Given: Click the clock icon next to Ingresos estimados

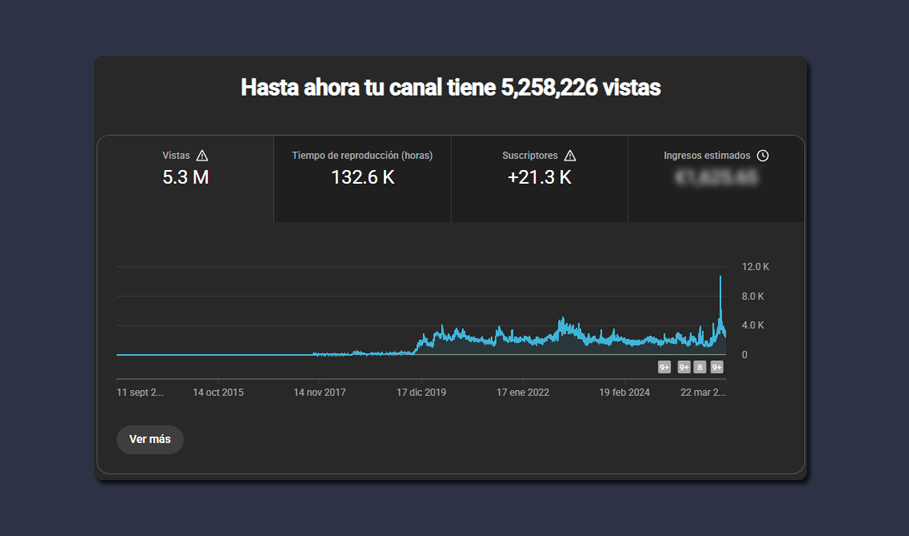Looking at the screenshot, I should click(763, 156).
